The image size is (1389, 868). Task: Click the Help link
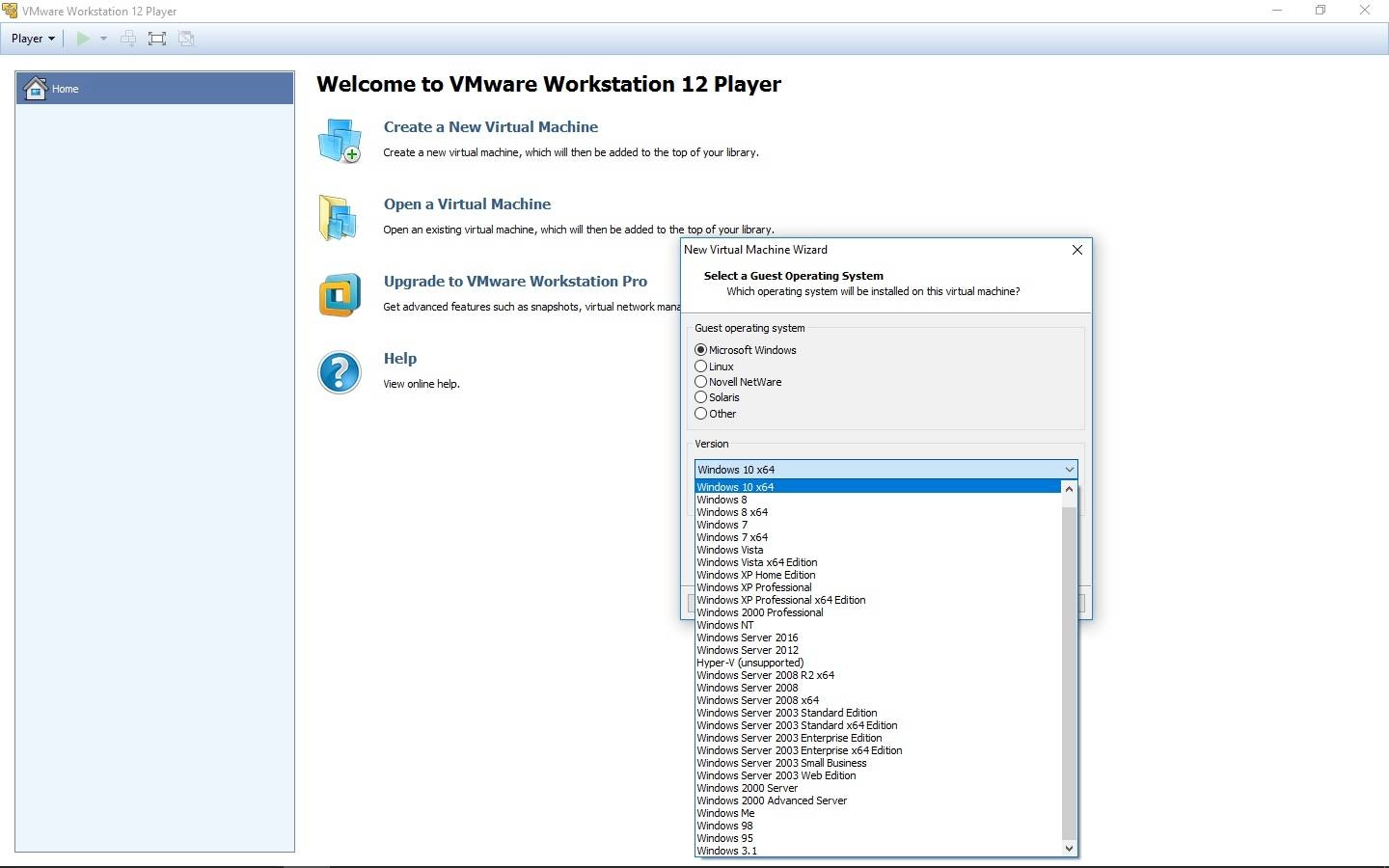coord(400,359)
